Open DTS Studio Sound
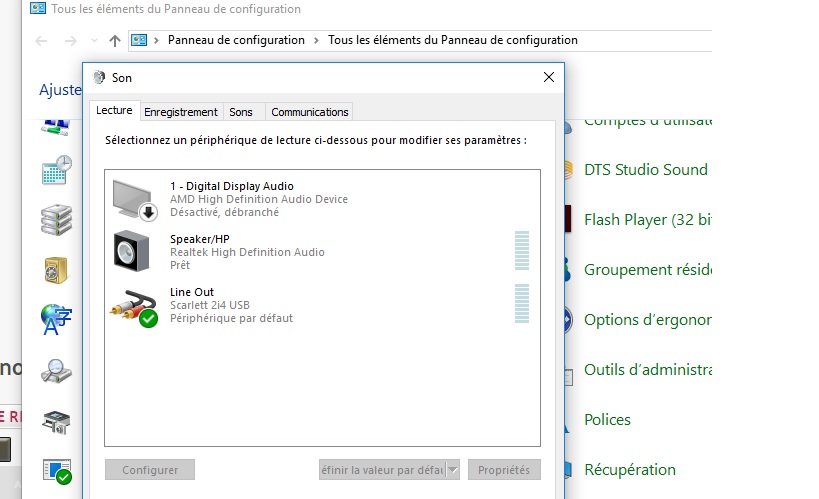Image resolution: width=819 pixels, height=499 pixels. tap(646, 170)
